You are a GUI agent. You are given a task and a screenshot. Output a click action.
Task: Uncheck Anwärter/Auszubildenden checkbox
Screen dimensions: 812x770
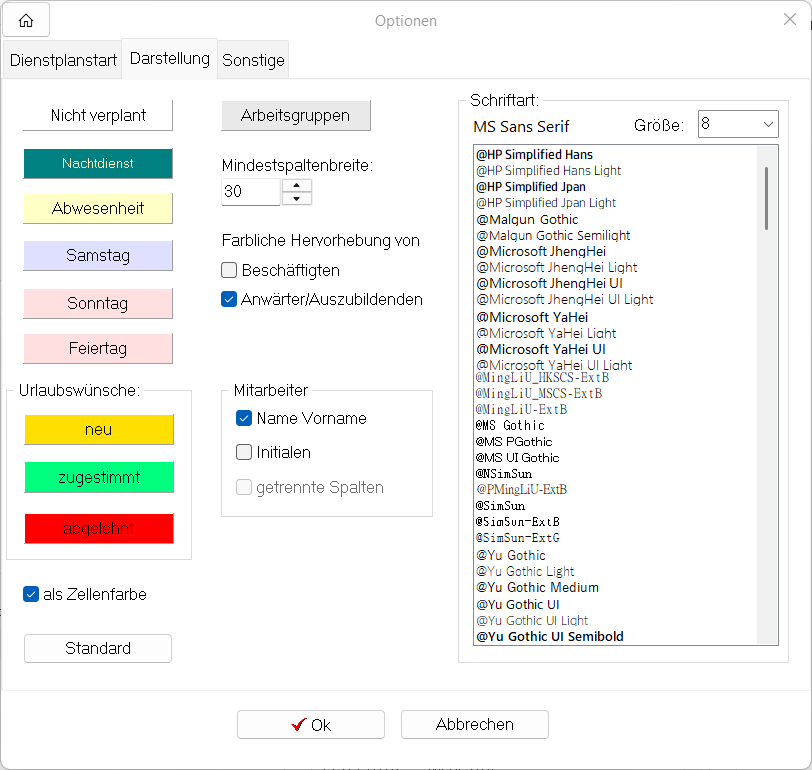[229, 299]
